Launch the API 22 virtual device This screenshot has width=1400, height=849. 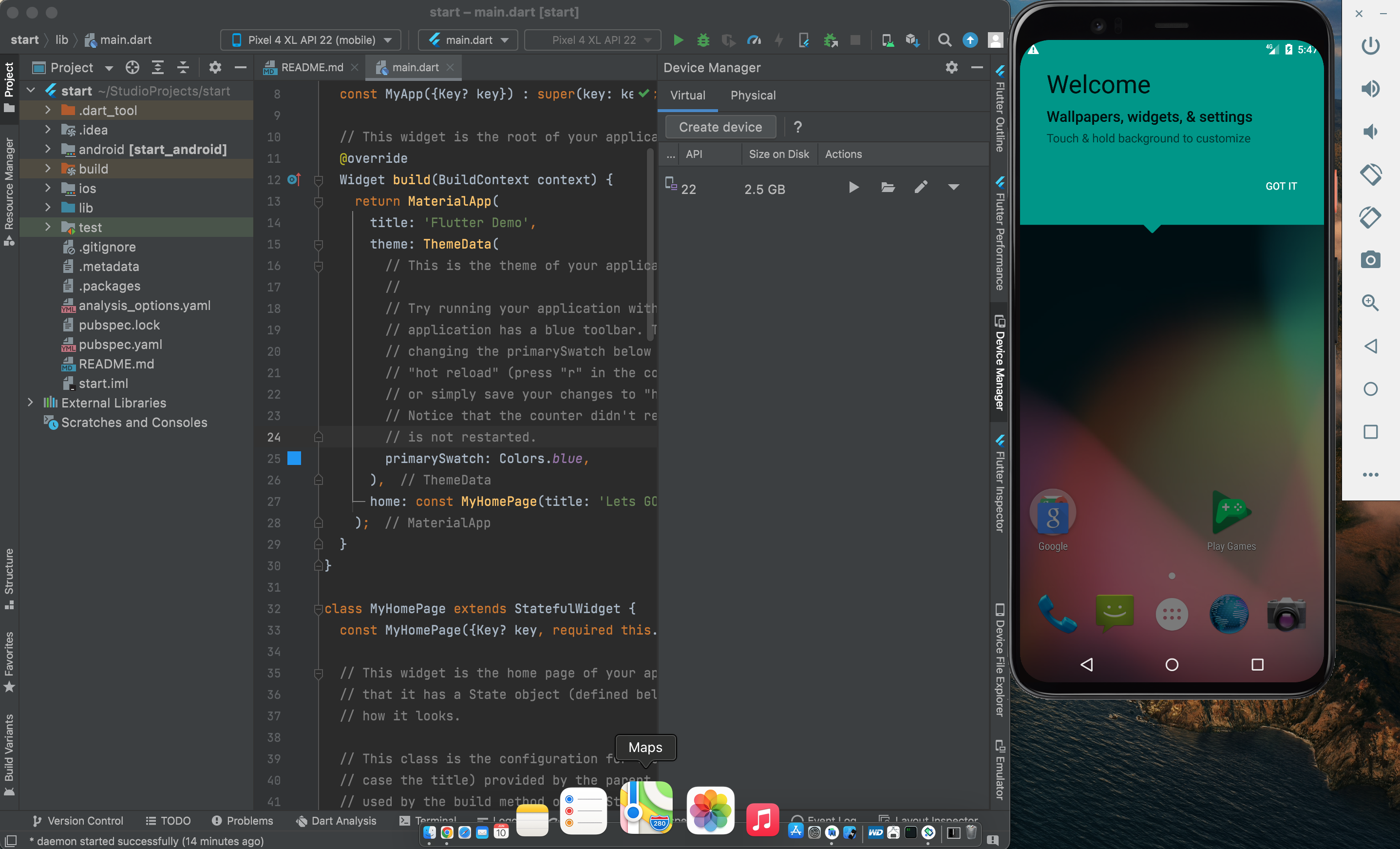tap(853, 188)
